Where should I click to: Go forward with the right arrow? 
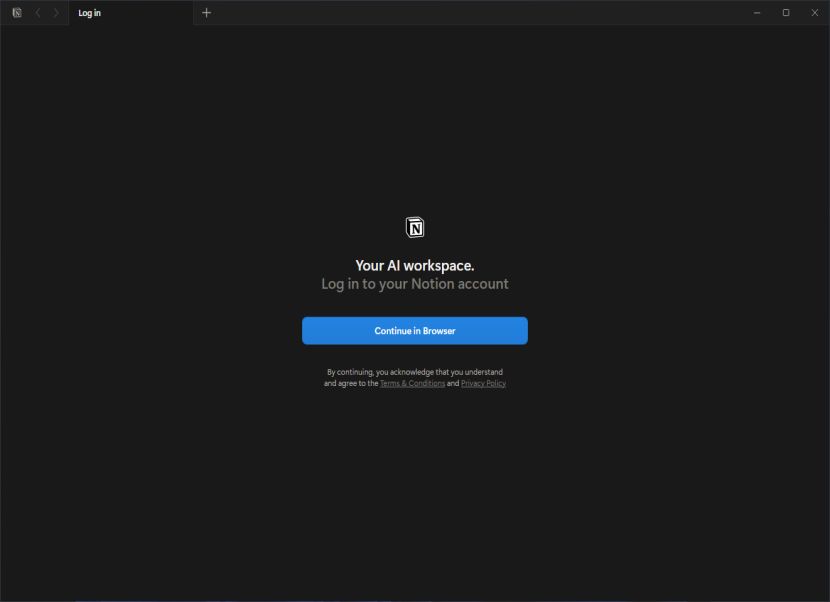pyautogui.click(x=56, y=13)
